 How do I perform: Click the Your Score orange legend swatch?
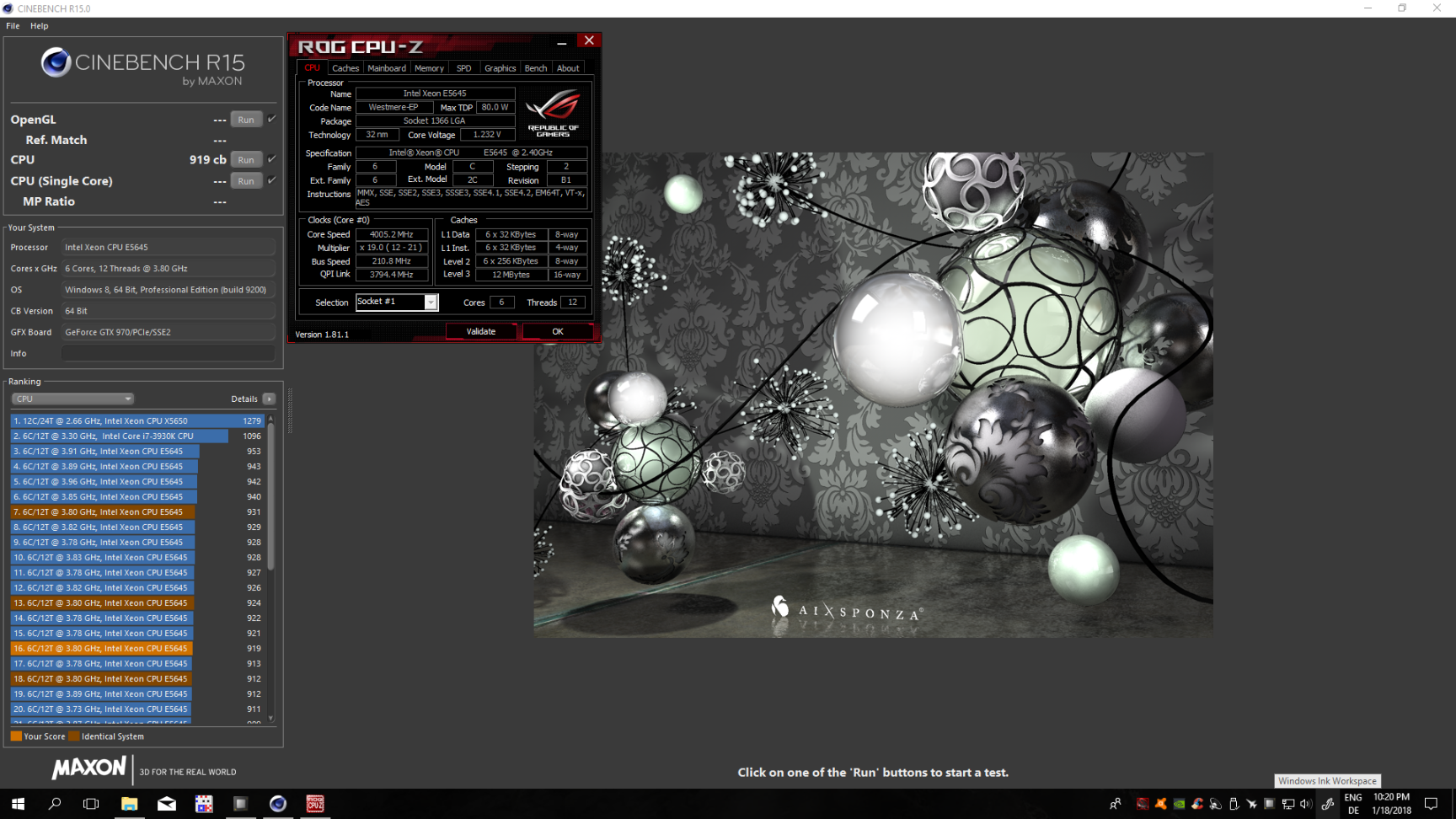(16, 736)
